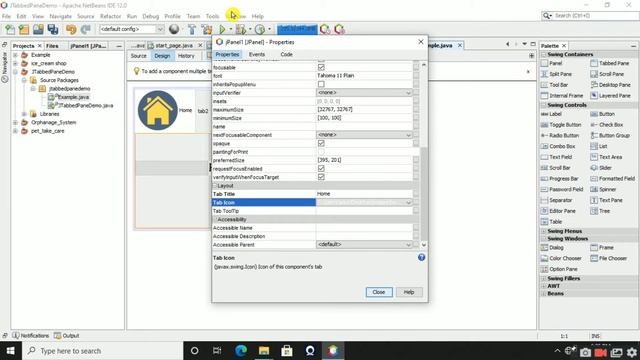Click the Windows taskbar search box
640x360 pixels.
tap(102, 351)
